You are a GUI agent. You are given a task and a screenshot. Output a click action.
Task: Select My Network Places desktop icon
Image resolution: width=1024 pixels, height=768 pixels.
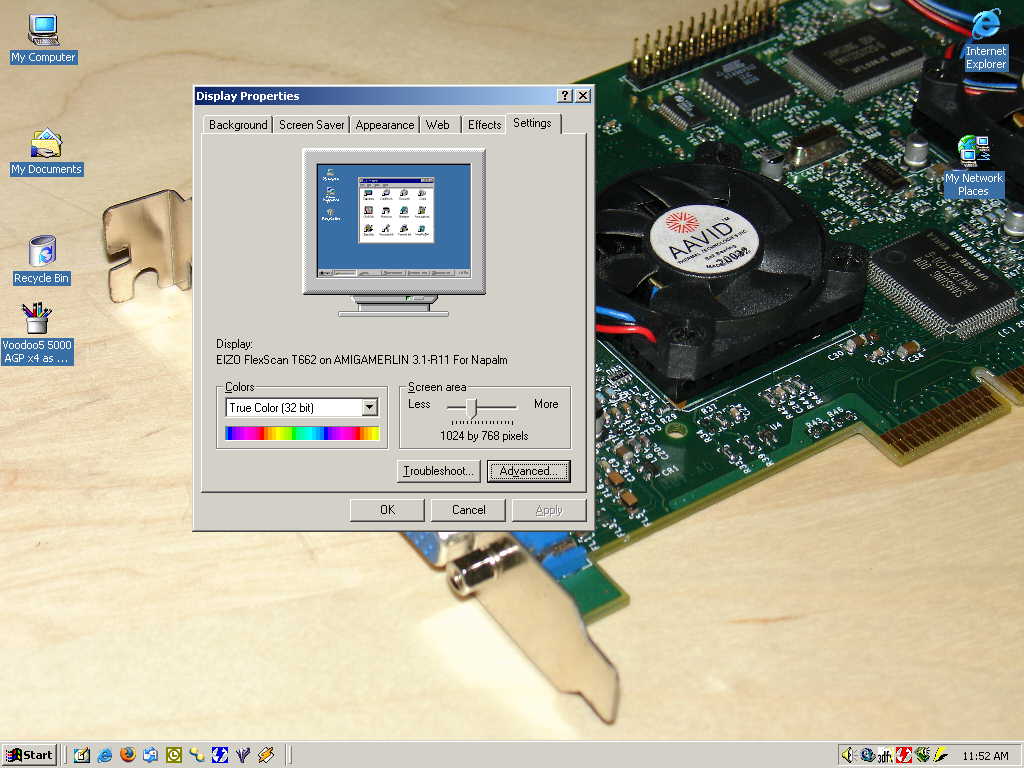973,166
